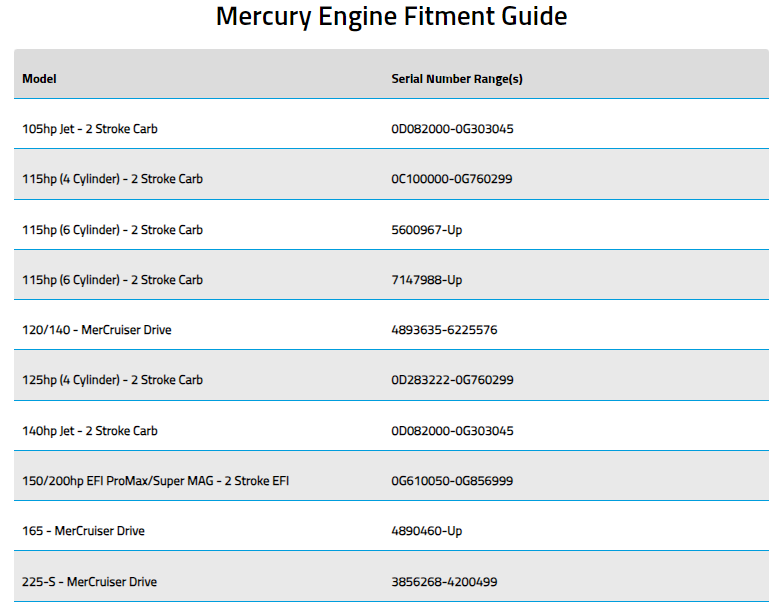Click serial range 0G610050-0G856999
776x606 pixels.
452,481
